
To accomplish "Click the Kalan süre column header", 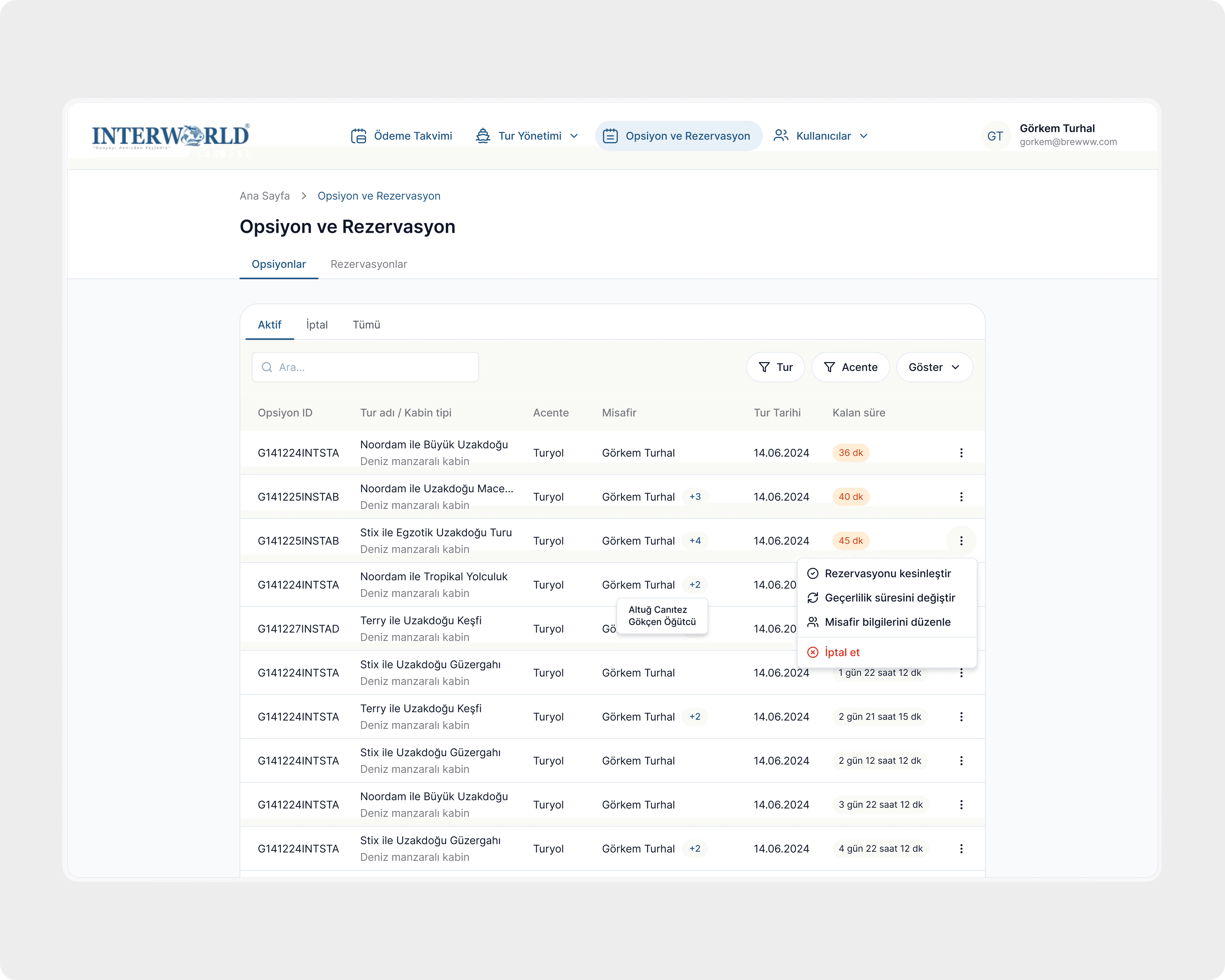I will [x=859, y=413].
